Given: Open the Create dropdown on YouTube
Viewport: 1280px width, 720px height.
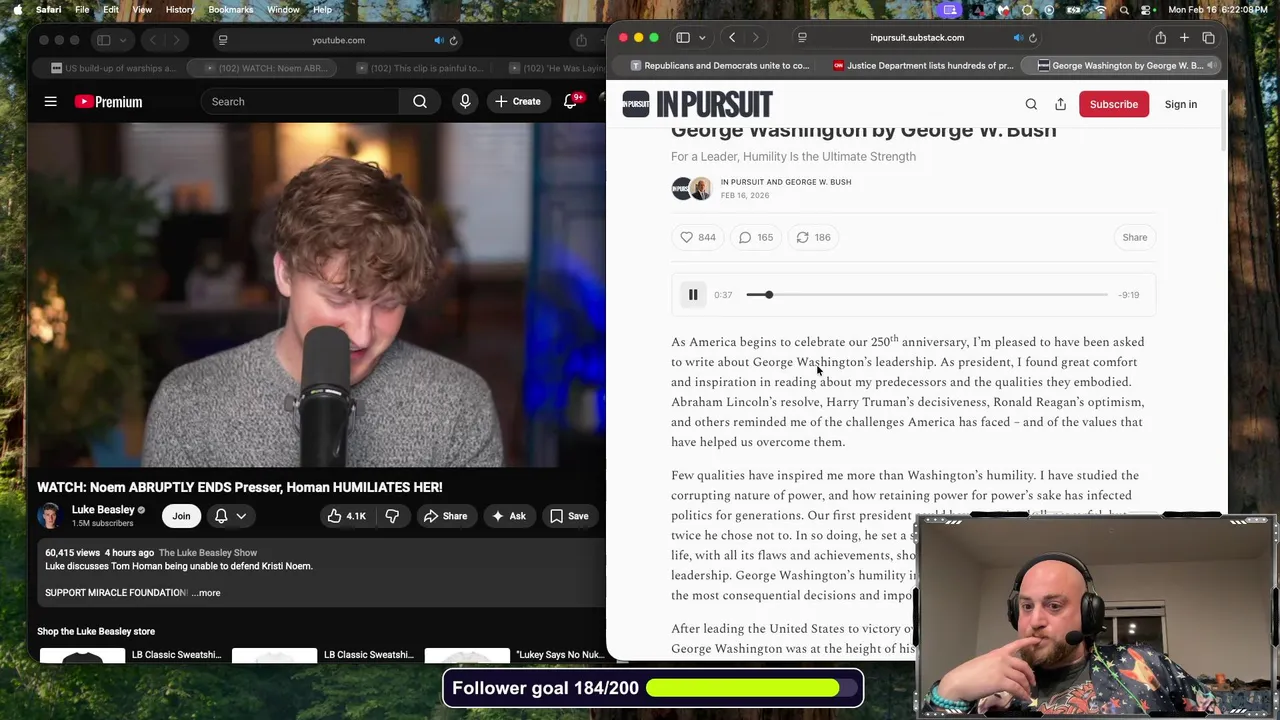Looking at the screenshot, I should [x=517, y=101].
